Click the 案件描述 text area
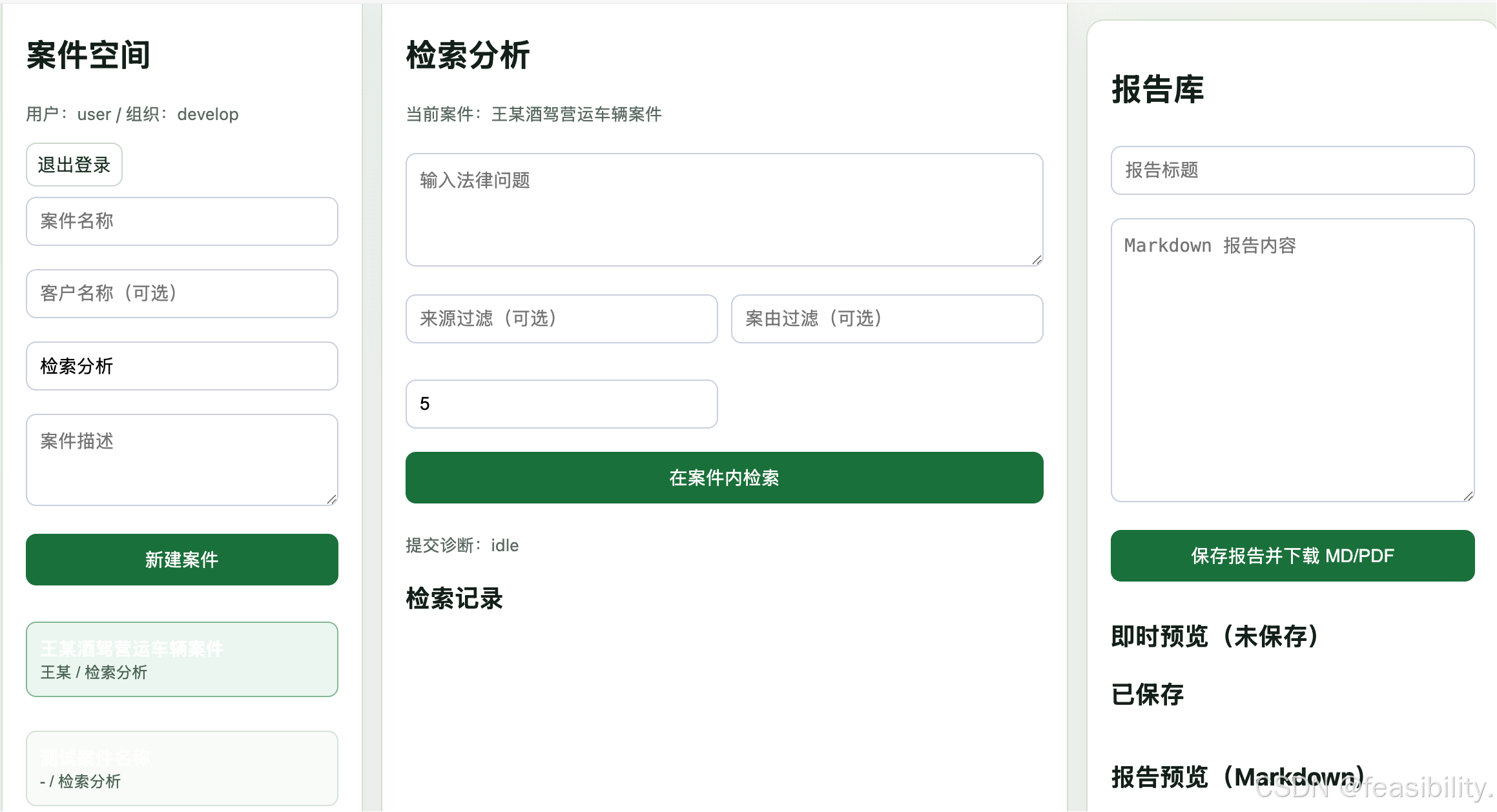 181,459
